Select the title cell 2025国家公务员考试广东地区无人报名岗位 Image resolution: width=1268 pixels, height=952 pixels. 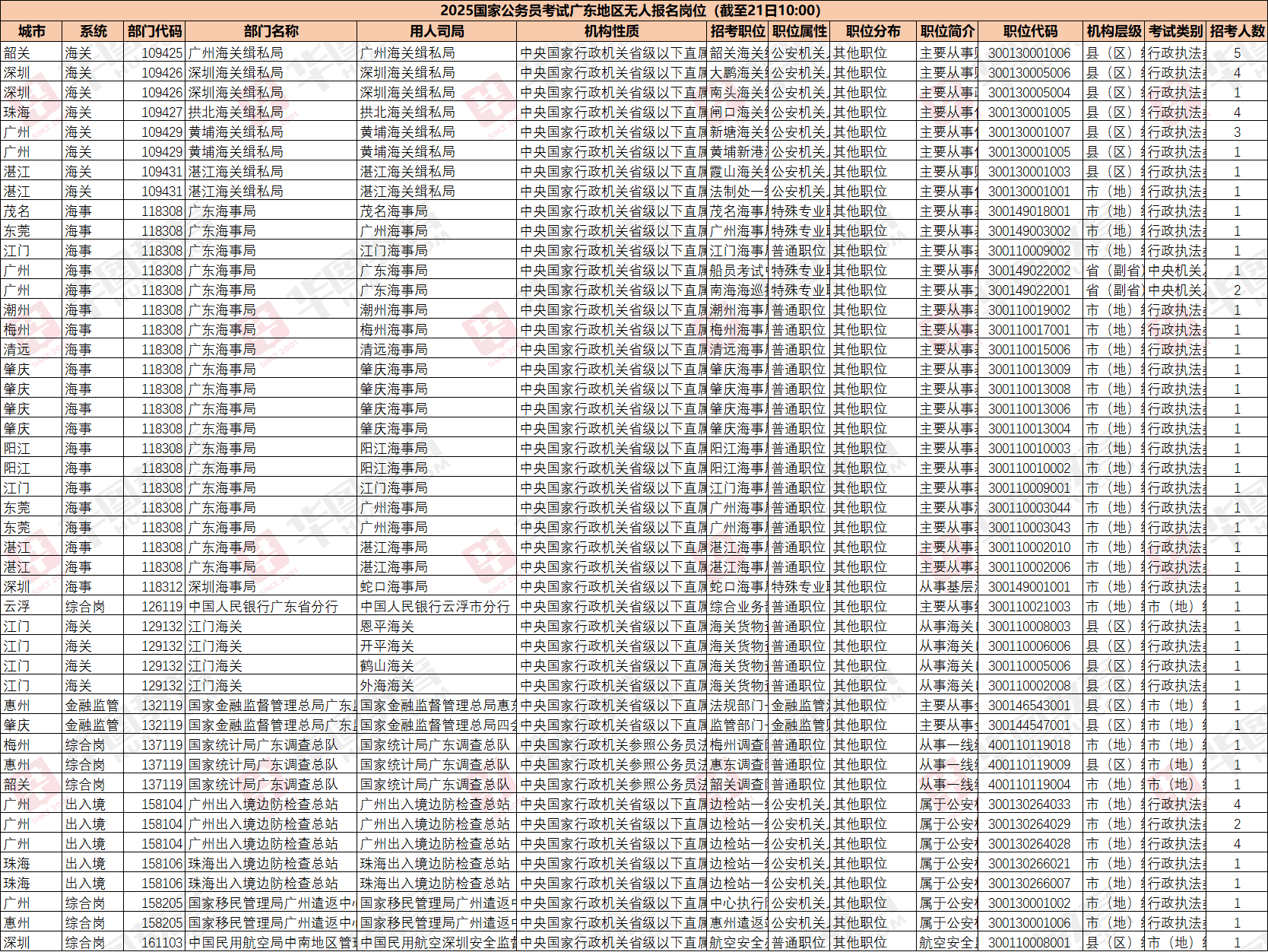click(633, 11)
